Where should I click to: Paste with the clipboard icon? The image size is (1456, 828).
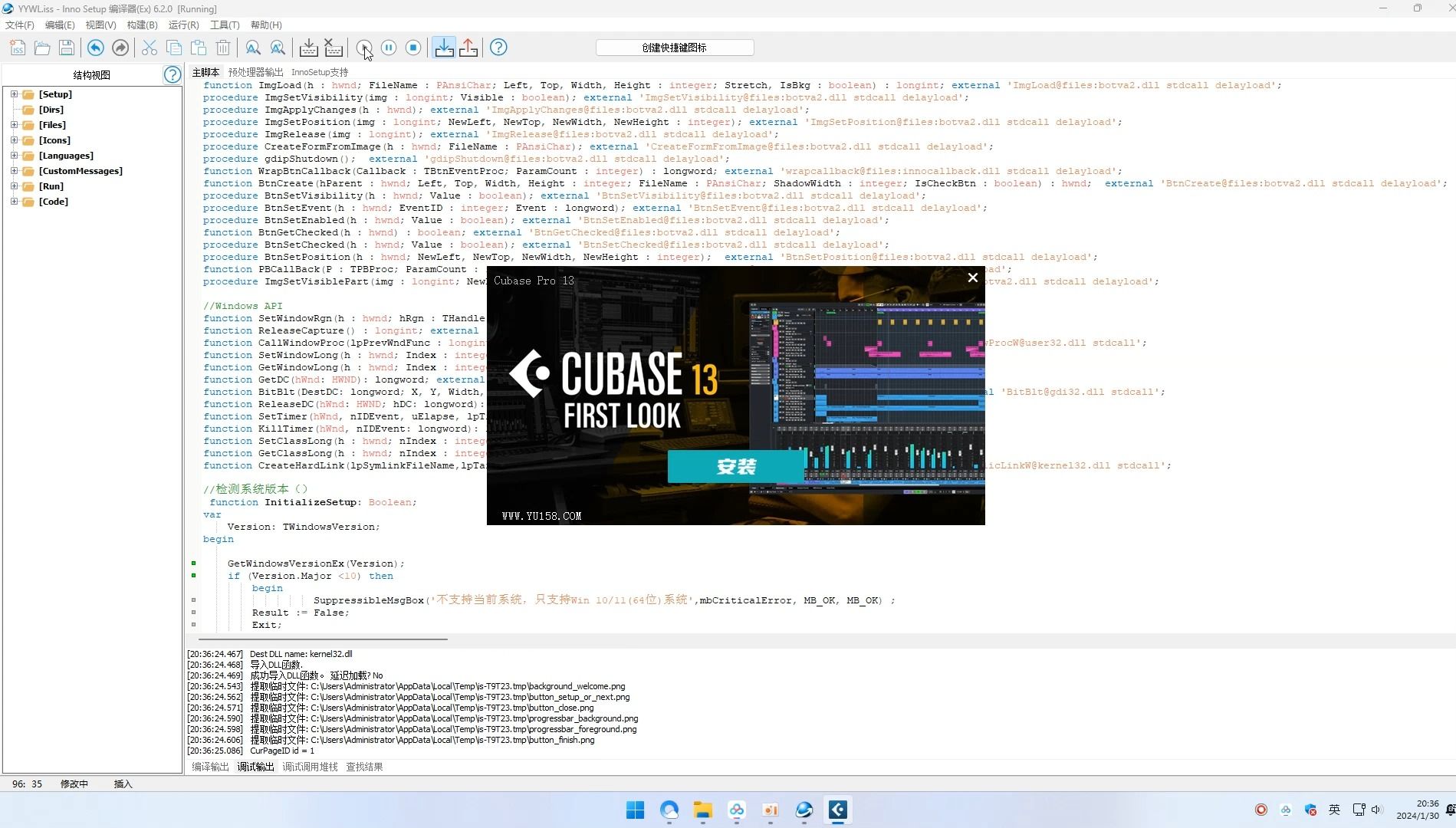tap(199, 48)
